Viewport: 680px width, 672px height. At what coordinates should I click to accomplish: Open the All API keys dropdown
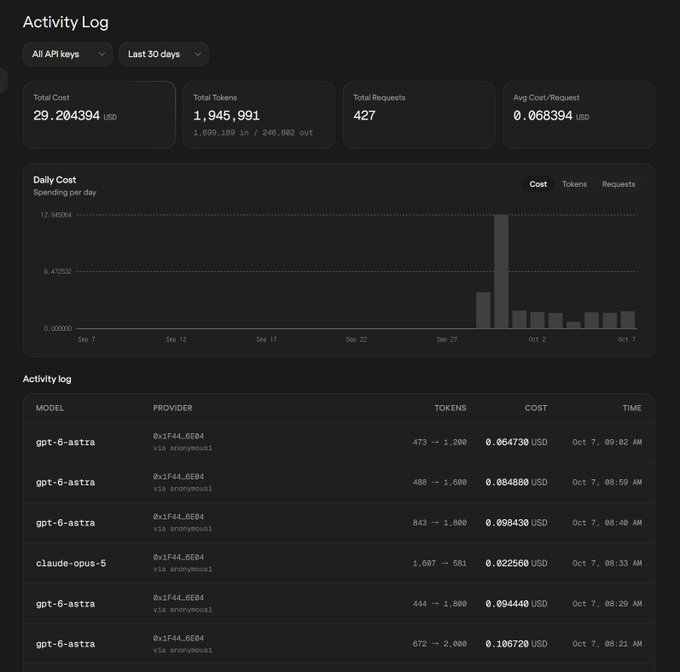(68, 54)
